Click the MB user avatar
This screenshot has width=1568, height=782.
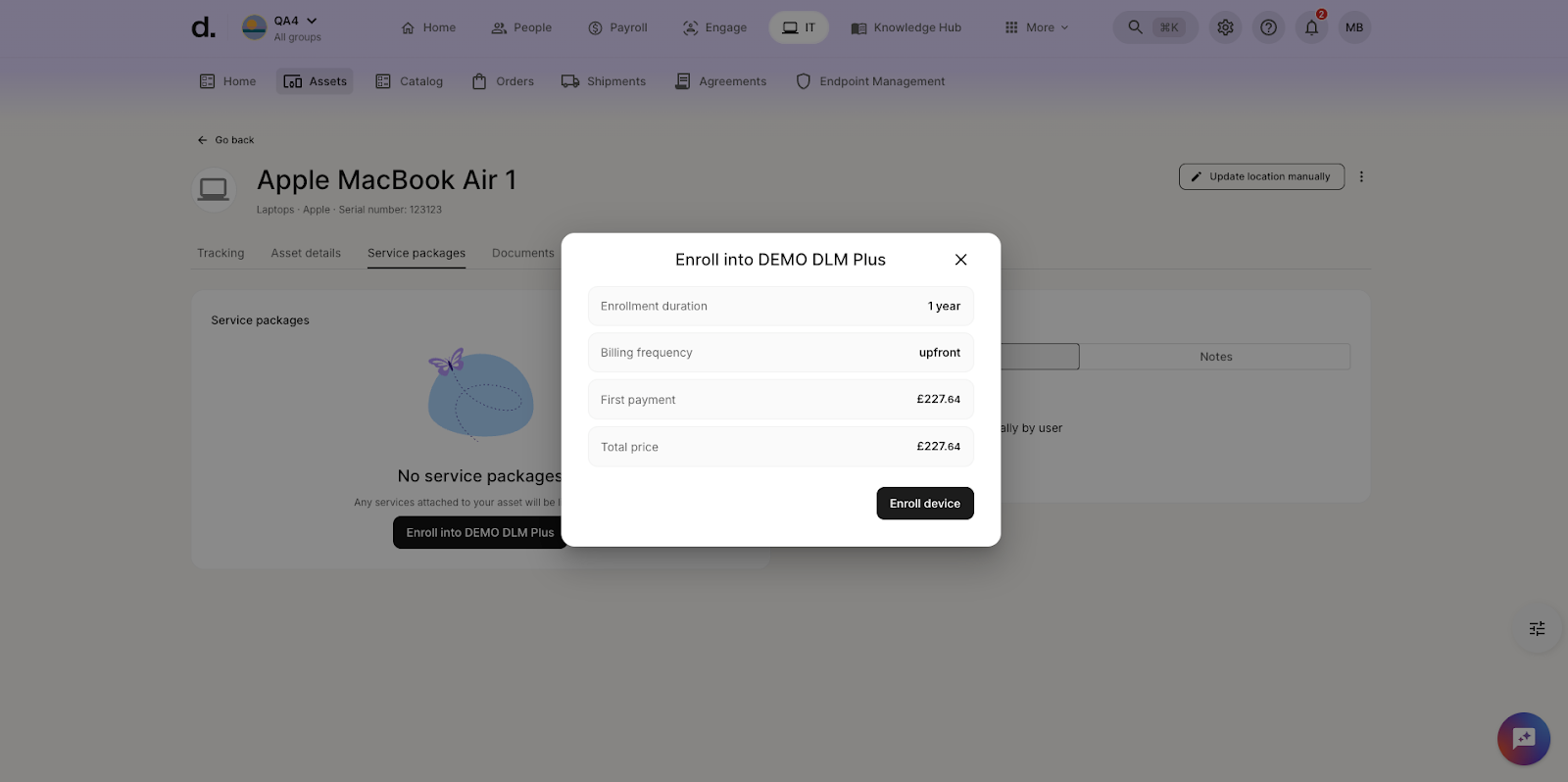[x=1354, y=27]
